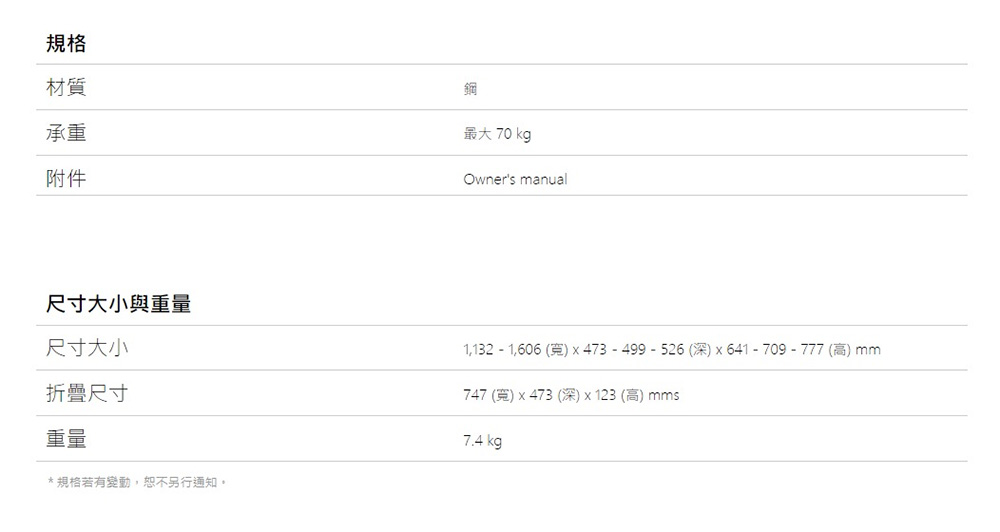
Task: Select the 附件 row label
Action: [66, 178]
